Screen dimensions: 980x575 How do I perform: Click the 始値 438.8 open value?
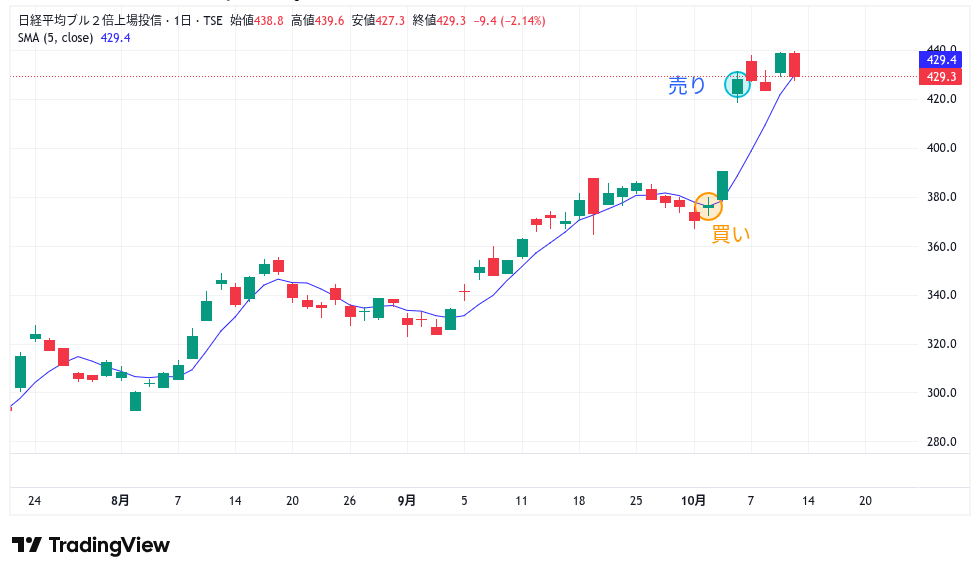coord(257,20)
